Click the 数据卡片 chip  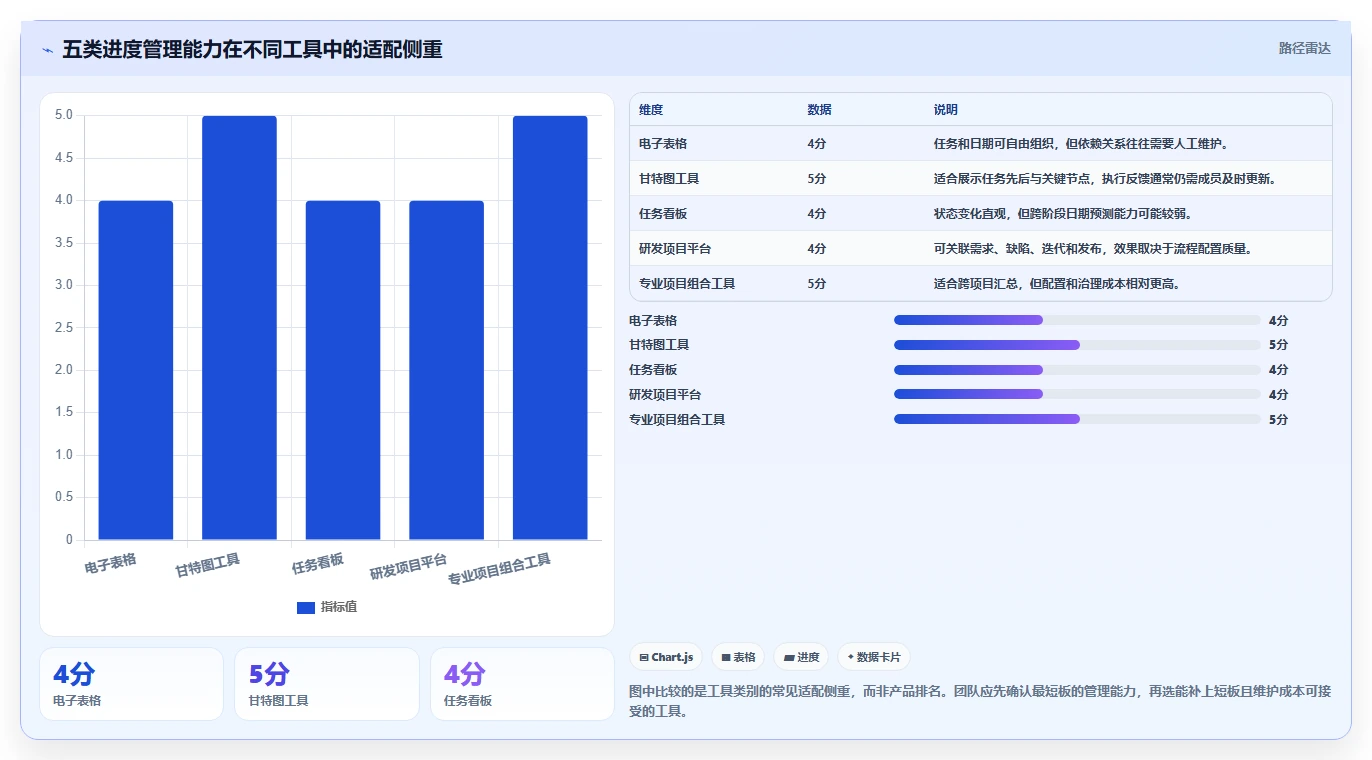point(874,657)
